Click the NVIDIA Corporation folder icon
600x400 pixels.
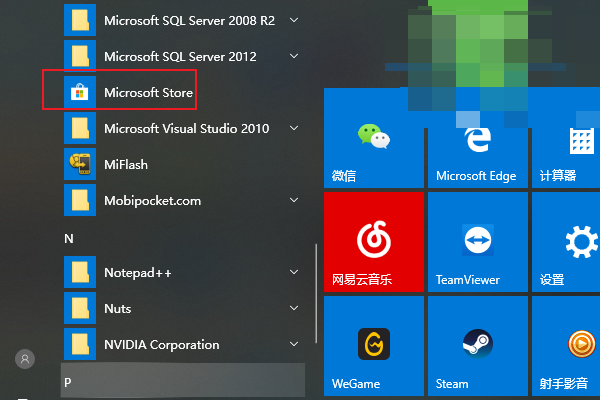tap(80, 344)
